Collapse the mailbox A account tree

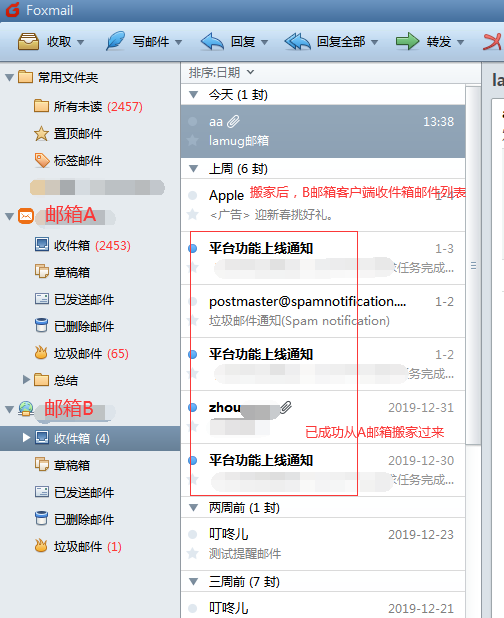tap(10, 216)
